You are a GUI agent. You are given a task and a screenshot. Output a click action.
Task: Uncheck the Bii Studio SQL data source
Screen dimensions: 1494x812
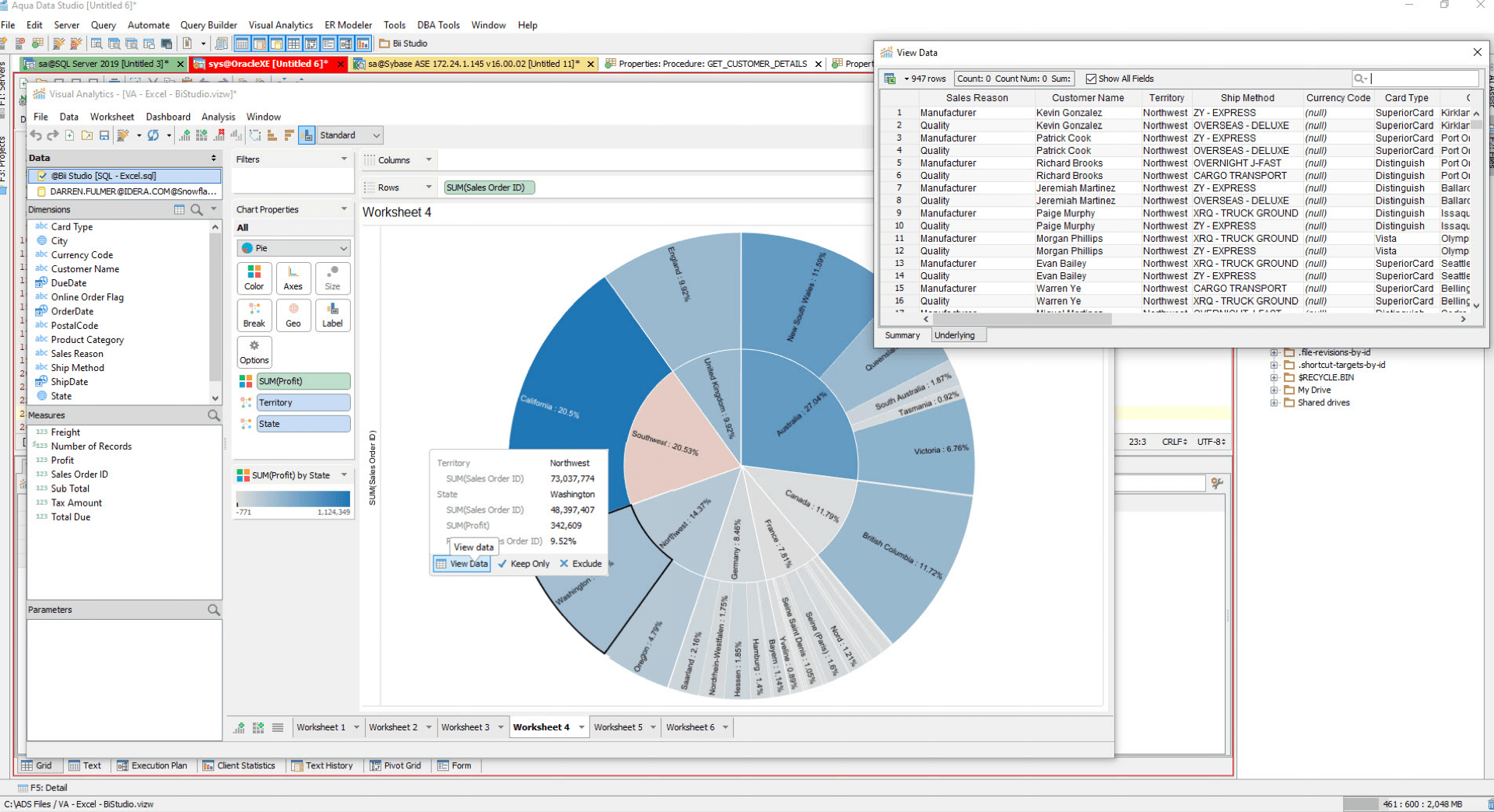[43, 175]
